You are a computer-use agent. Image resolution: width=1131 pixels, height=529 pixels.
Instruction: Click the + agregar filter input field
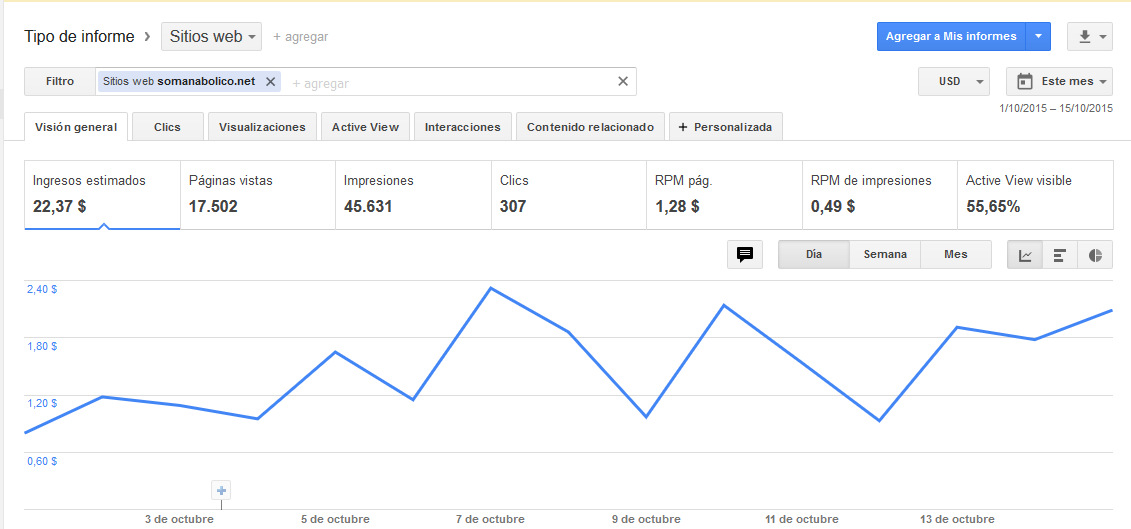[320, 83]
